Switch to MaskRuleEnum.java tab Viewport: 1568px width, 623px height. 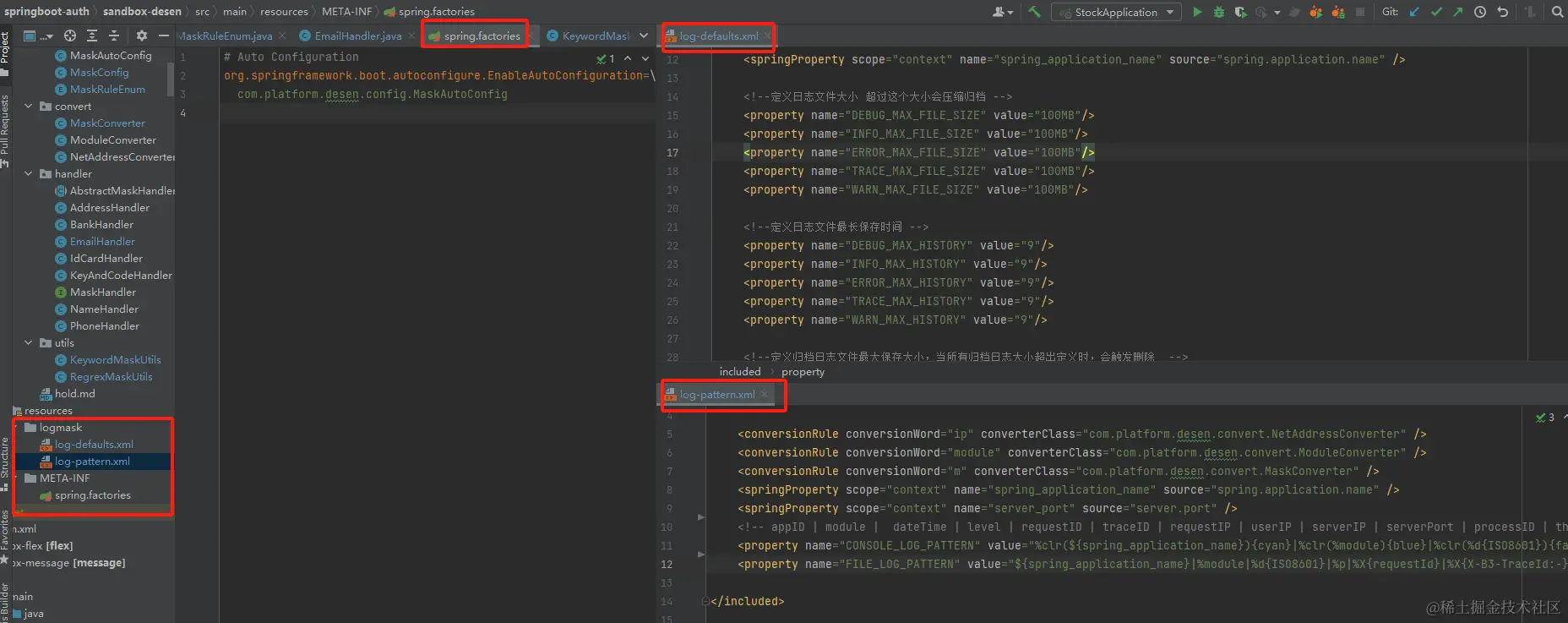(226, 36)
